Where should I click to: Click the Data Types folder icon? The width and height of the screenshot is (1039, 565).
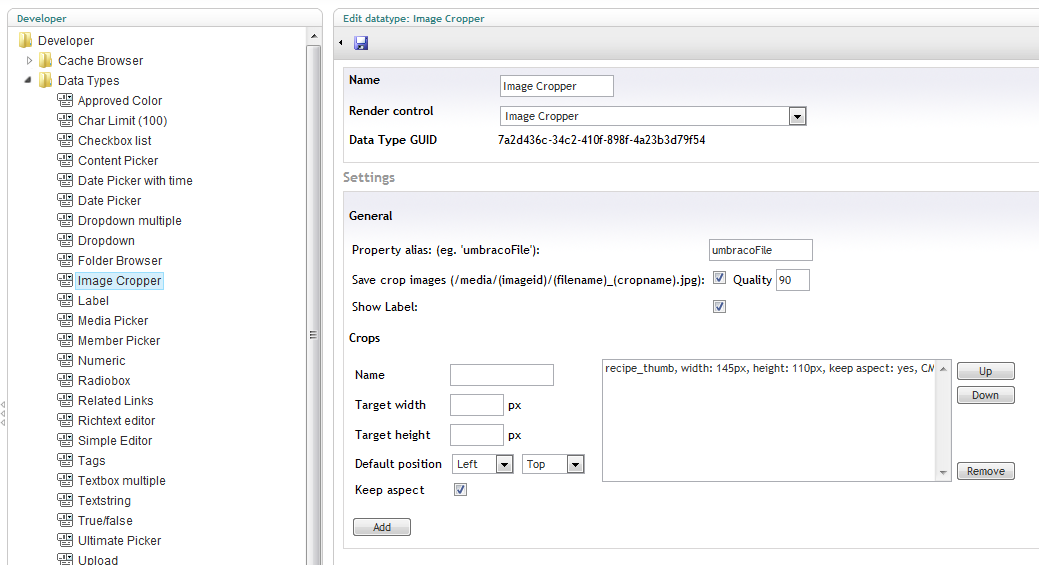(46, 80)
